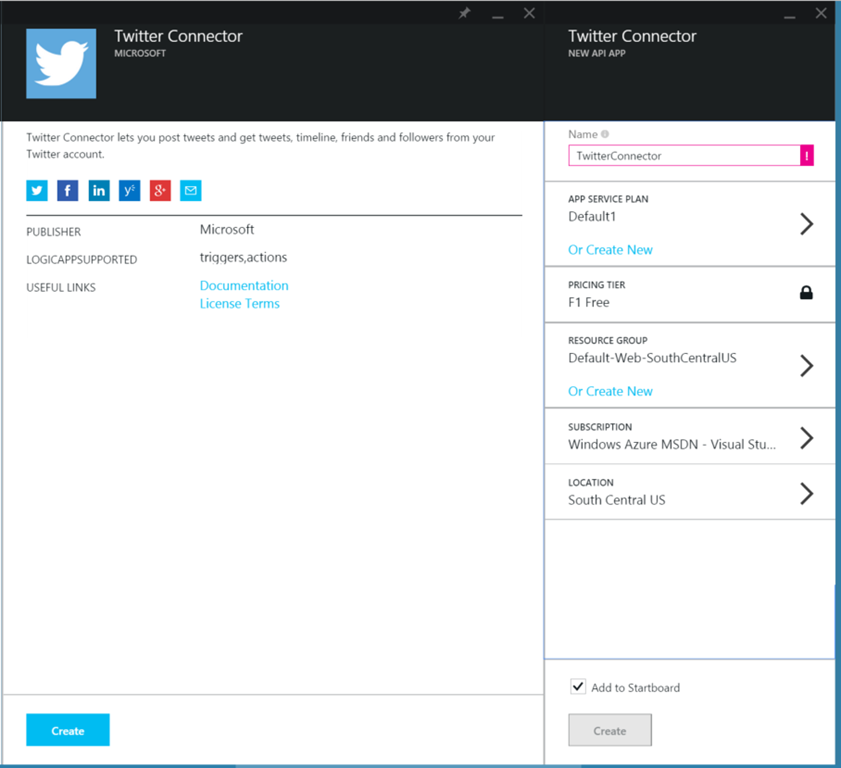Share via the LinkedIn icon
Screen dimensions: 841x768
[x=99, y=190]
